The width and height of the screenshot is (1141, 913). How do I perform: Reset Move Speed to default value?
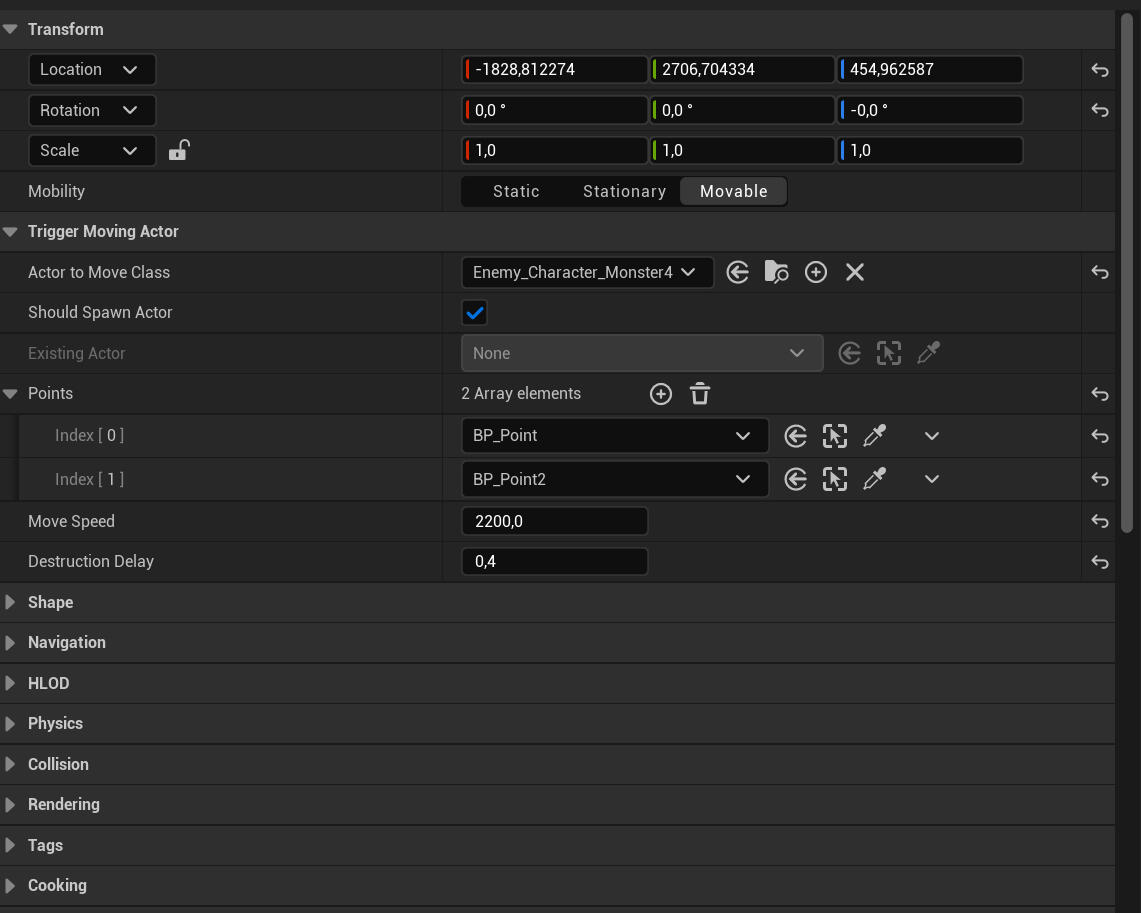pyautogui.click(x=1100, y=521)
